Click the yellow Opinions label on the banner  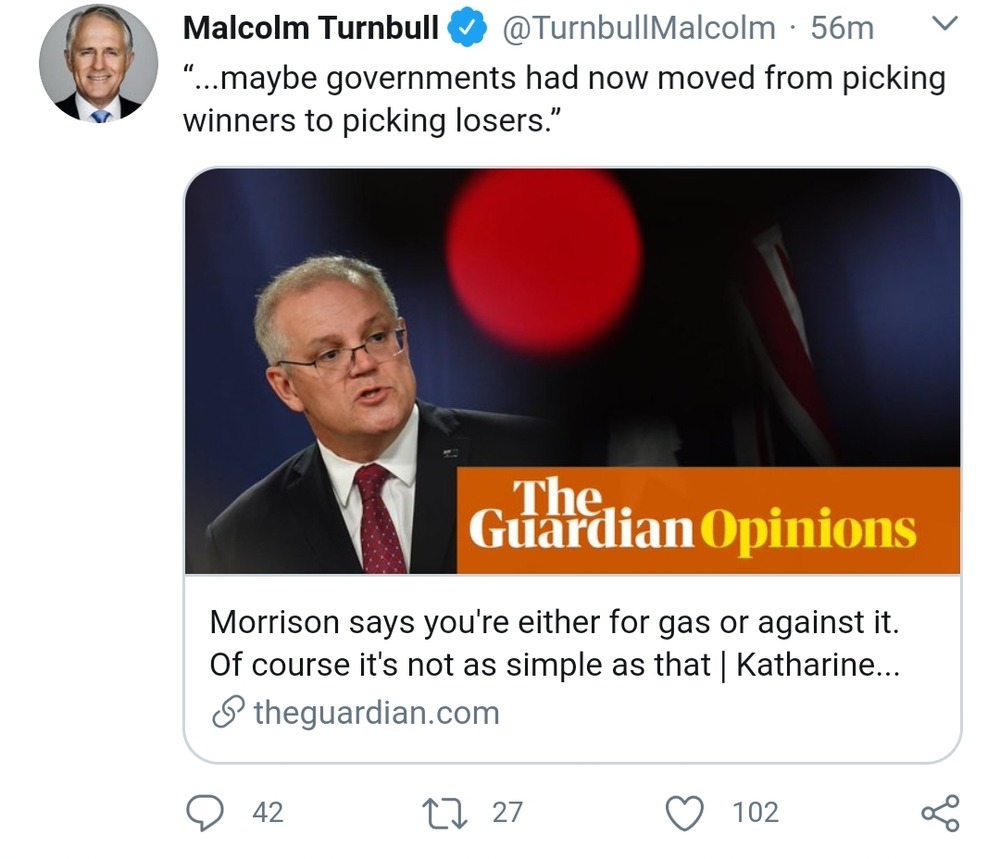(x=808, y=530)
